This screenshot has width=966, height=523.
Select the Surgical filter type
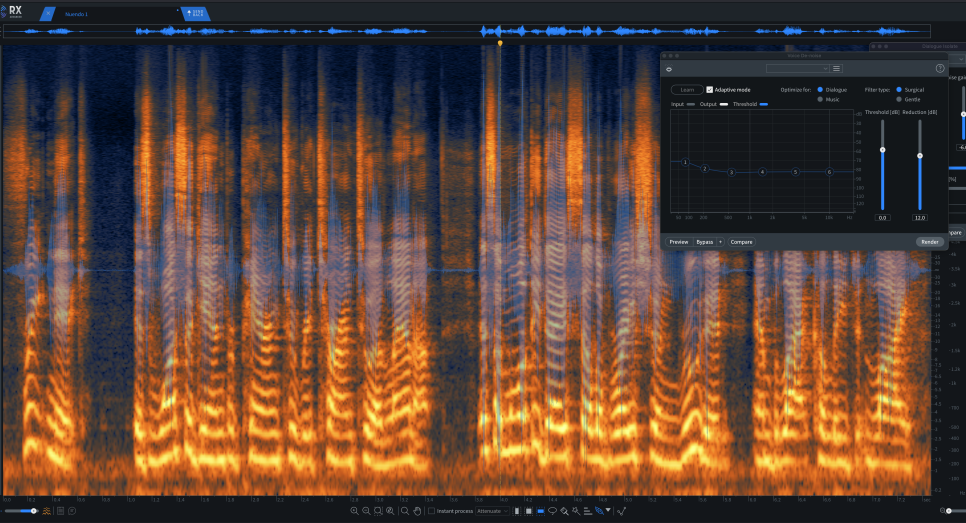point(899,89)
